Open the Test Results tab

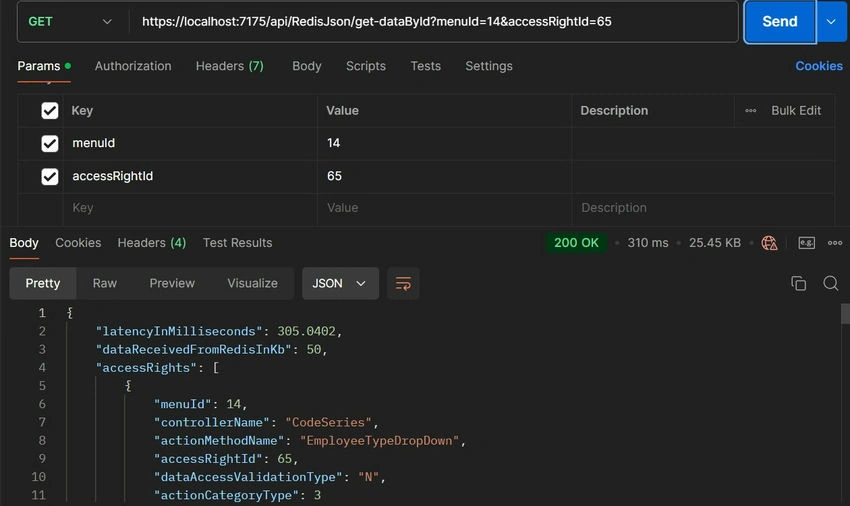coord(237,243)
